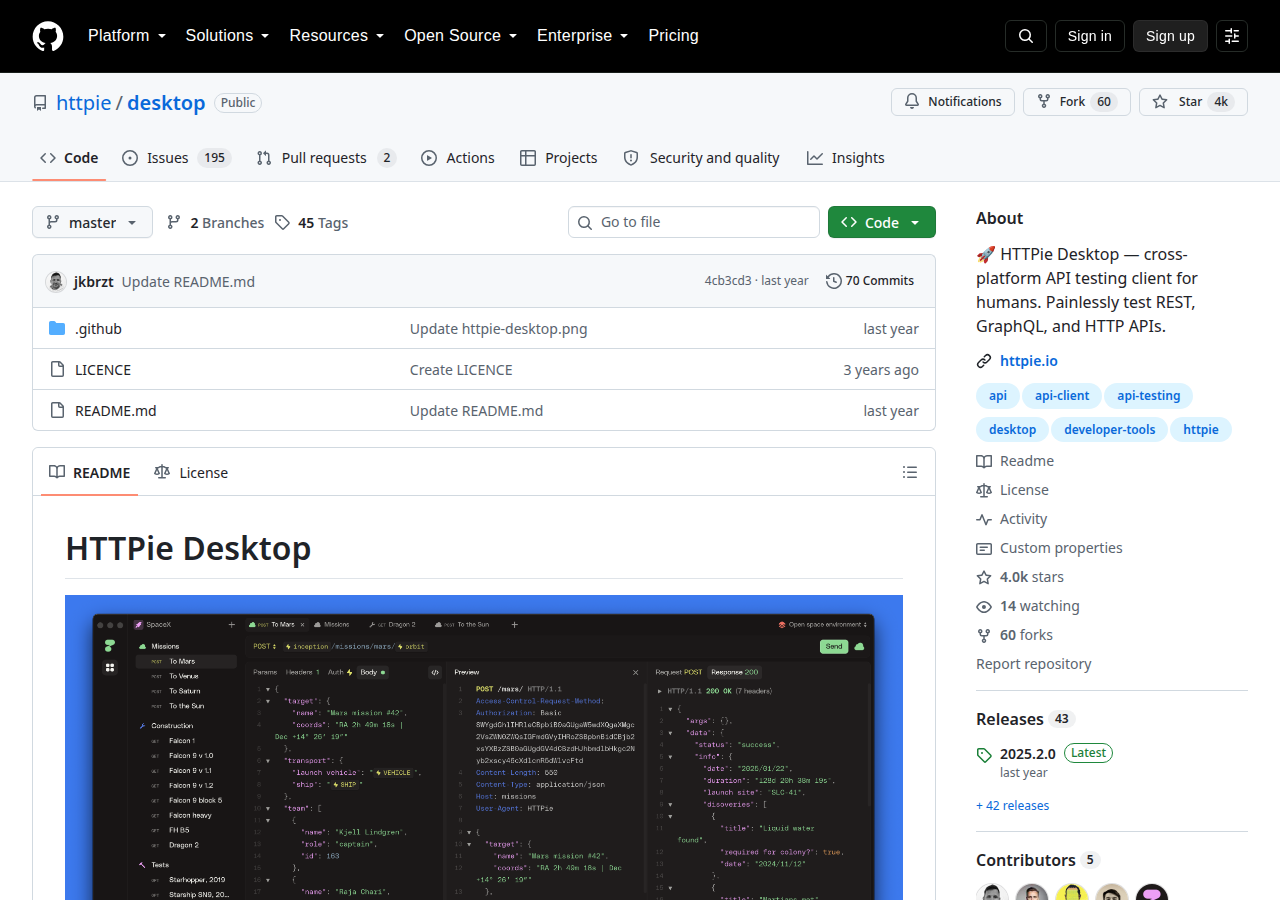View the 70 Commits history
Screen dimensions: 1280x900
coord(870,281)
